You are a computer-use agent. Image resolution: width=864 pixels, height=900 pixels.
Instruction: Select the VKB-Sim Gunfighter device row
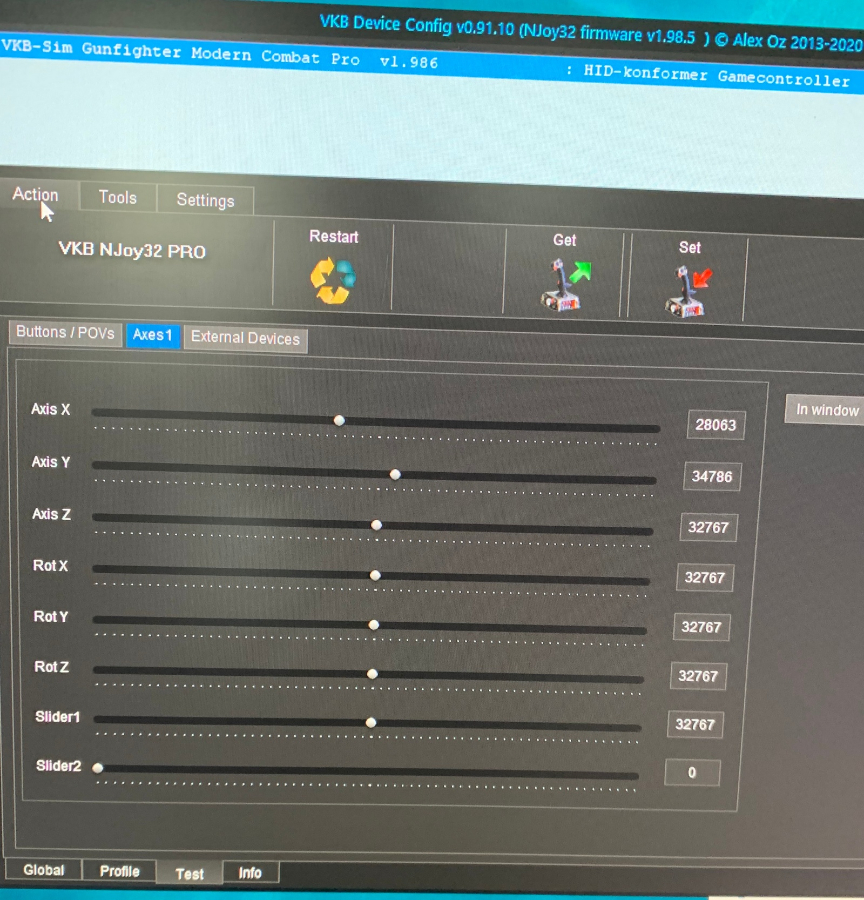coord(432,63)
